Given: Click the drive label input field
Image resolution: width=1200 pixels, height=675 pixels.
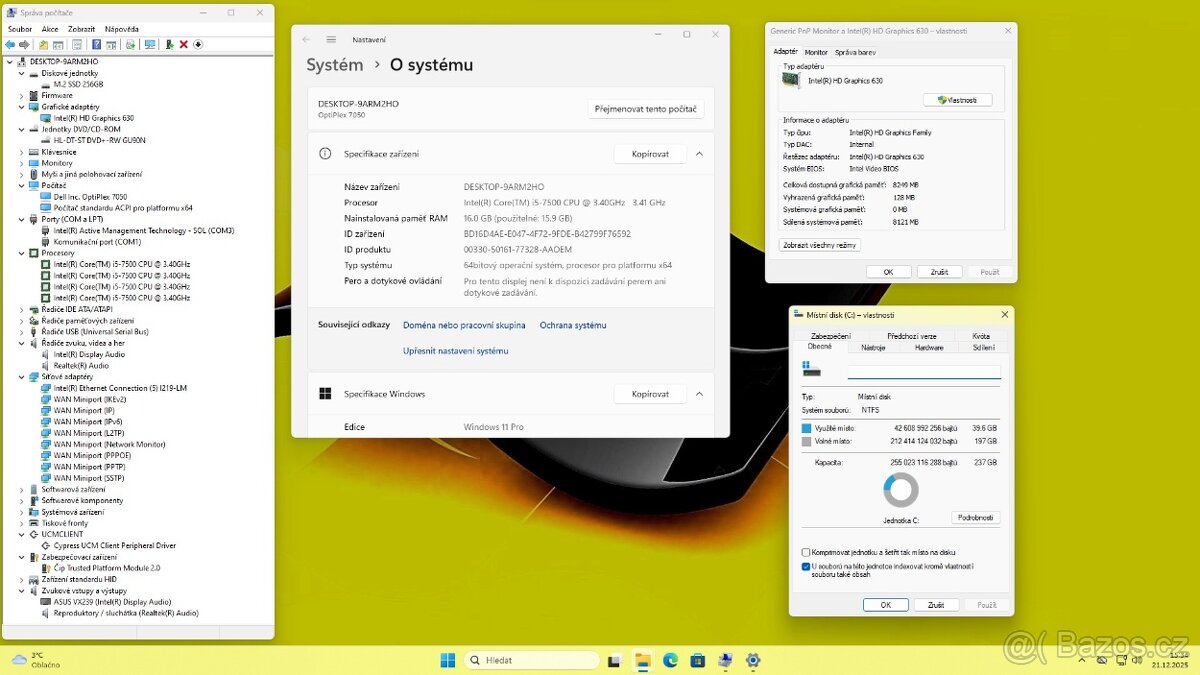Looking at the screenshot, I should [x=923, y=372].
